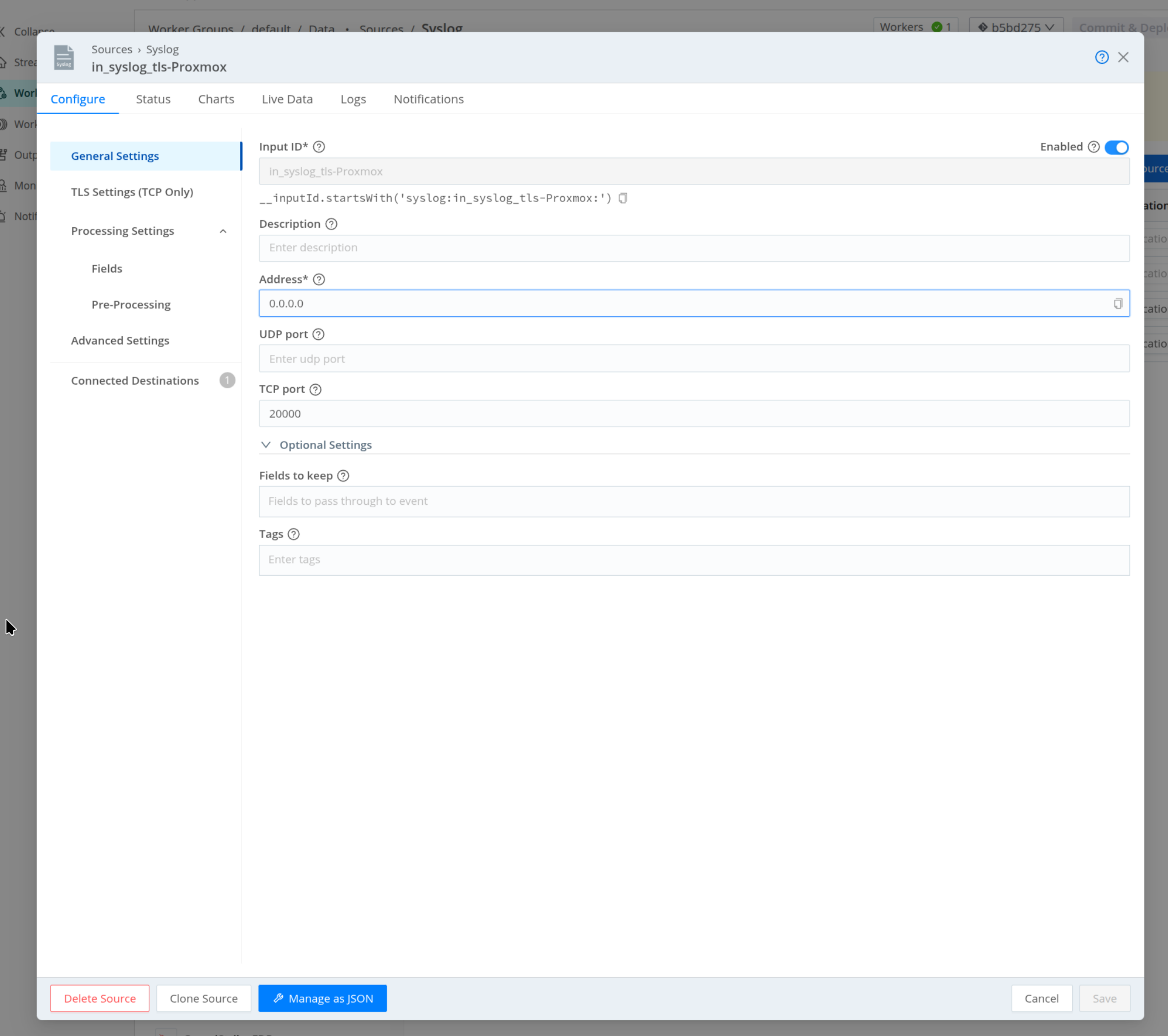Copy the __inputId filter expression
Image resolution: width=1168 pixels, height=1036 pixels.
point(623,198)
